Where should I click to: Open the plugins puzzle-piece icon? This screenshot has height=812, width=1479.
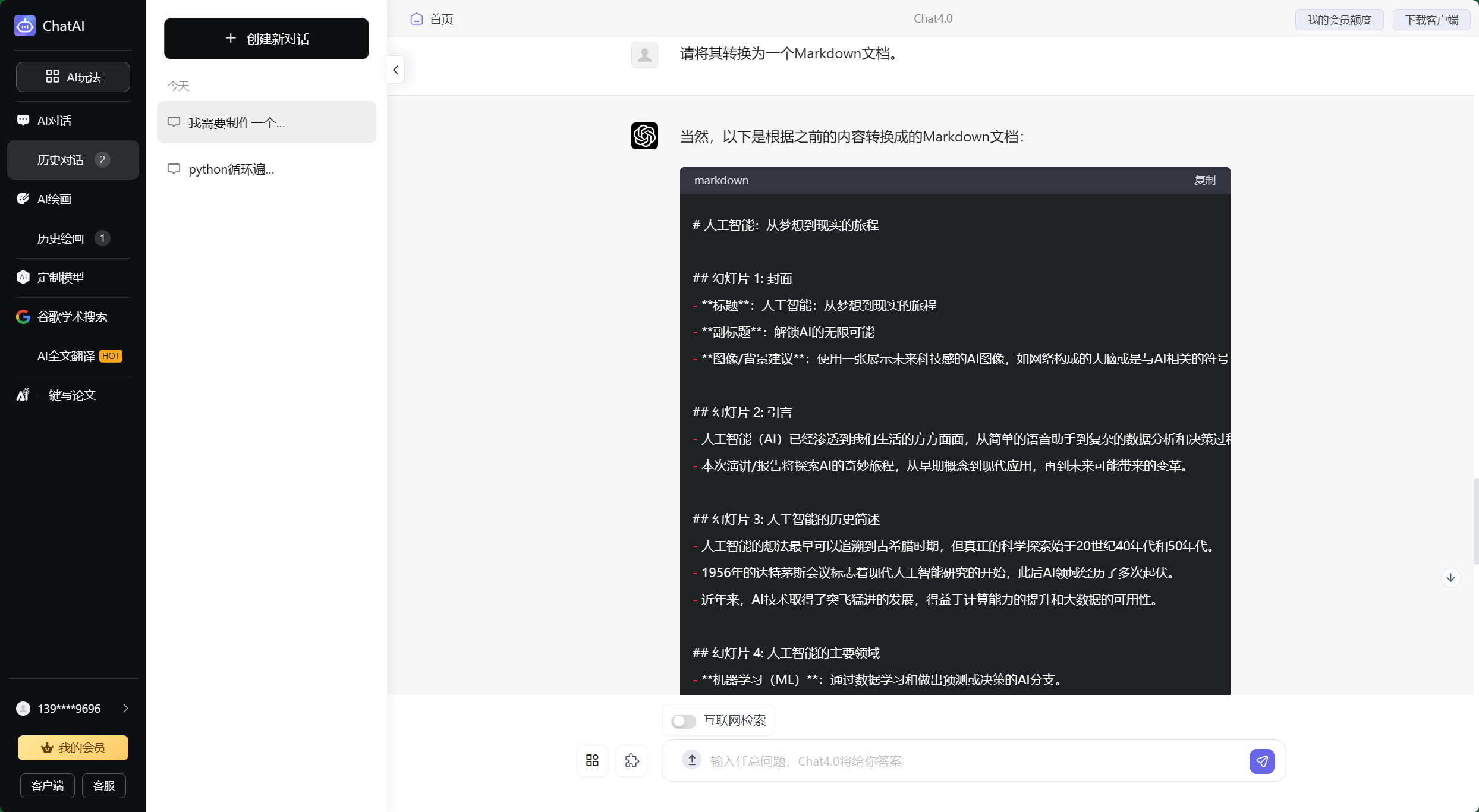[631, 761]
